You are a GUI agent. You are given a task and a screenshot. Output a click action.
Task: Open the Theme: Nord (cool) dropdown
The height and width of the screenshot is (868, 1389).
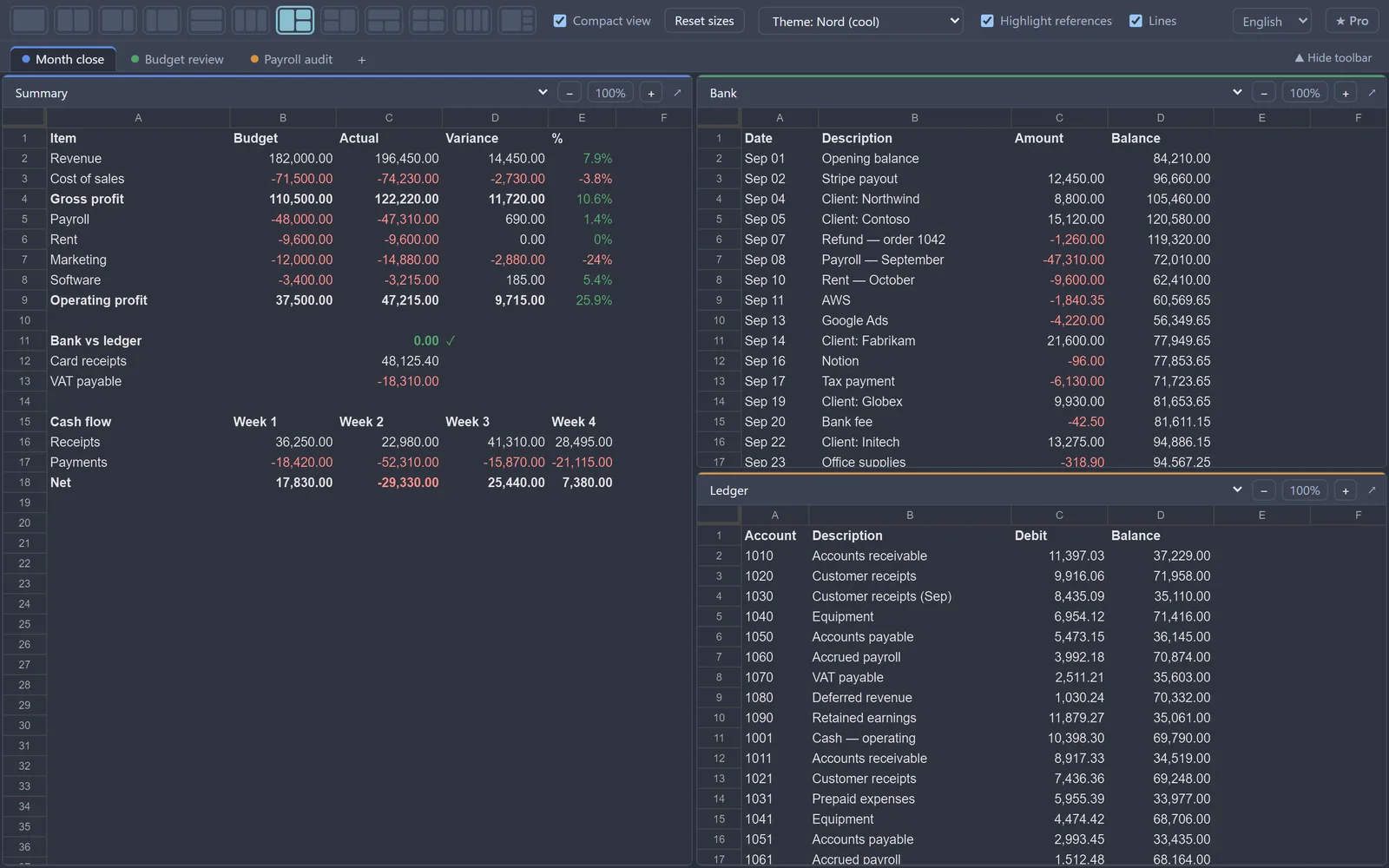(861, 21)
